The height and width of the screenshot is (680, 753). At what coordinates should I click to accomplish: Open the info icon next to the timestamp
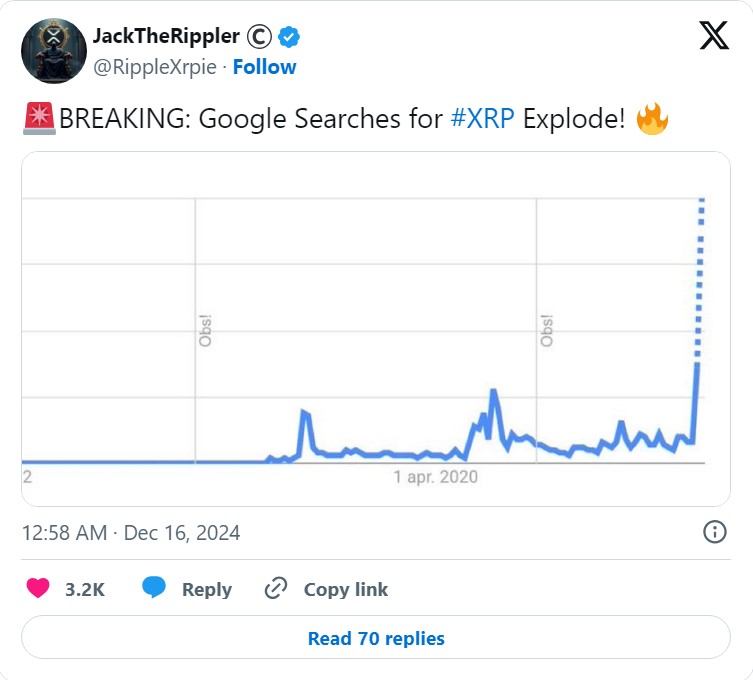pyautogui.click(x=715, y=532)
